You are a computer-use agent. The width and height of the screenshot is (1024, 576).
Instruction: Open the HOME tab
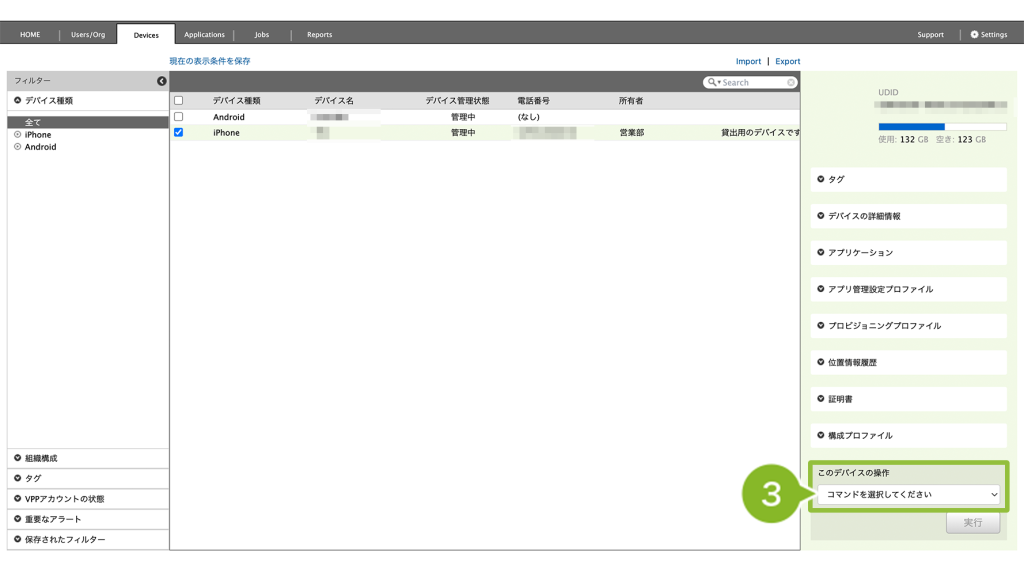pyautogui.click(x=30, y=35)
